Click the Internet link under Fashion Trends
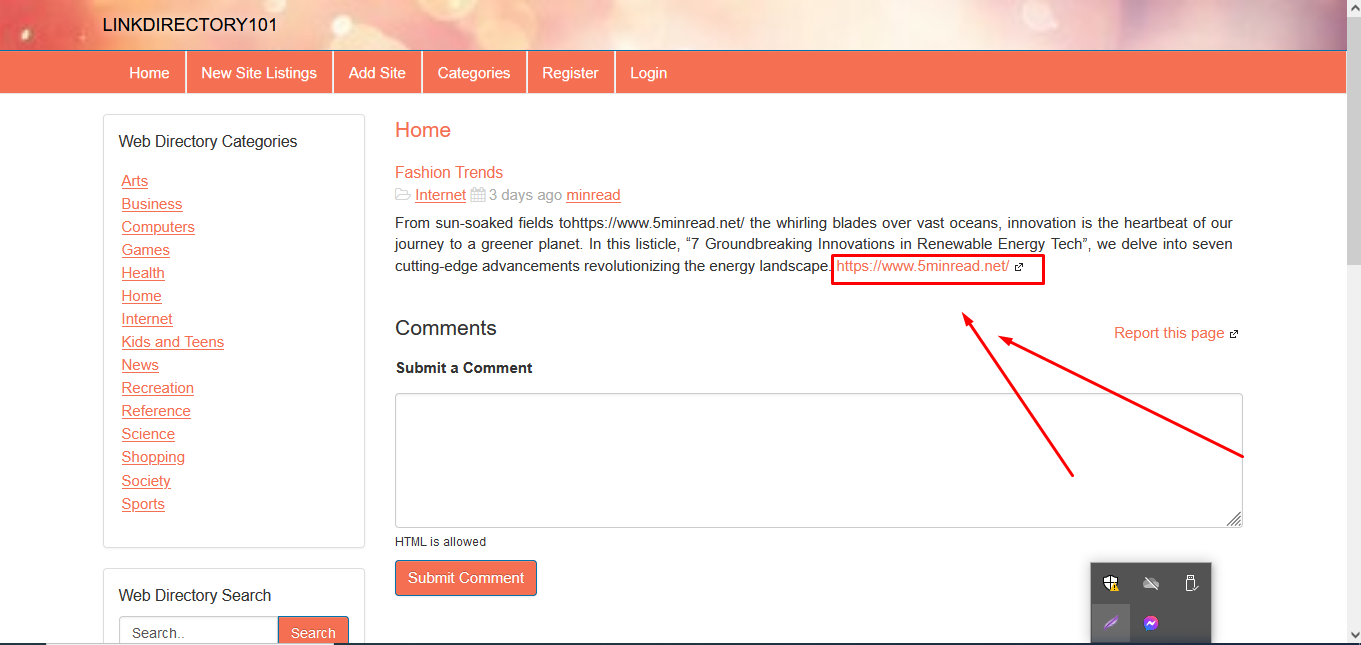 pos(440,195)
